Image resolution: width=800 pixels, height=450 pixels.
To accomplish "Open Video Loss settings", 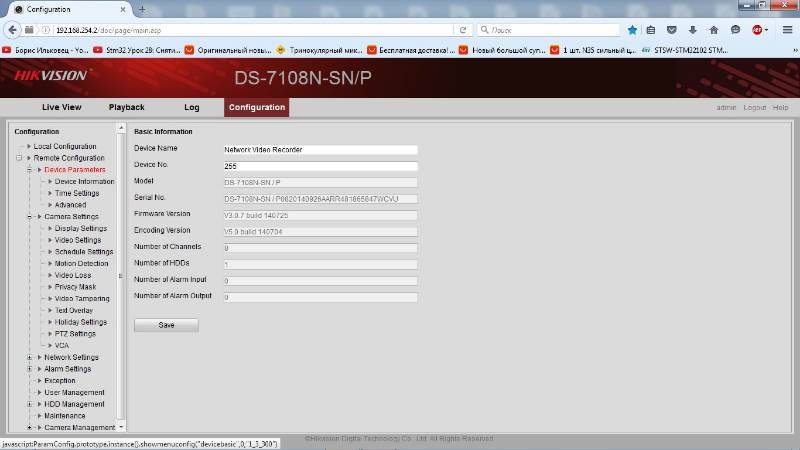I will pyautogui.click(x=73, y=276).
